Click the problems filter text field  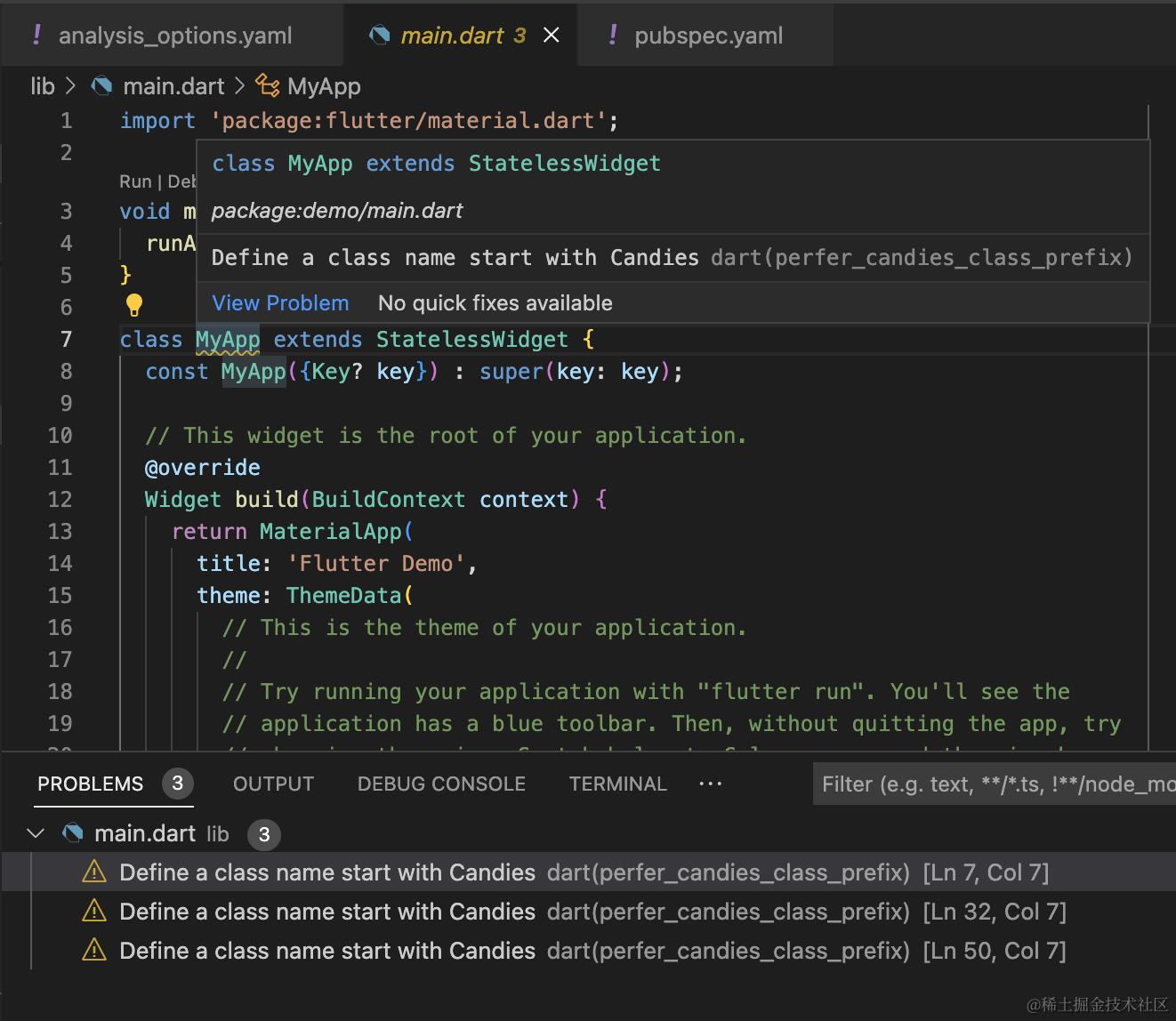tap(995, 784)
